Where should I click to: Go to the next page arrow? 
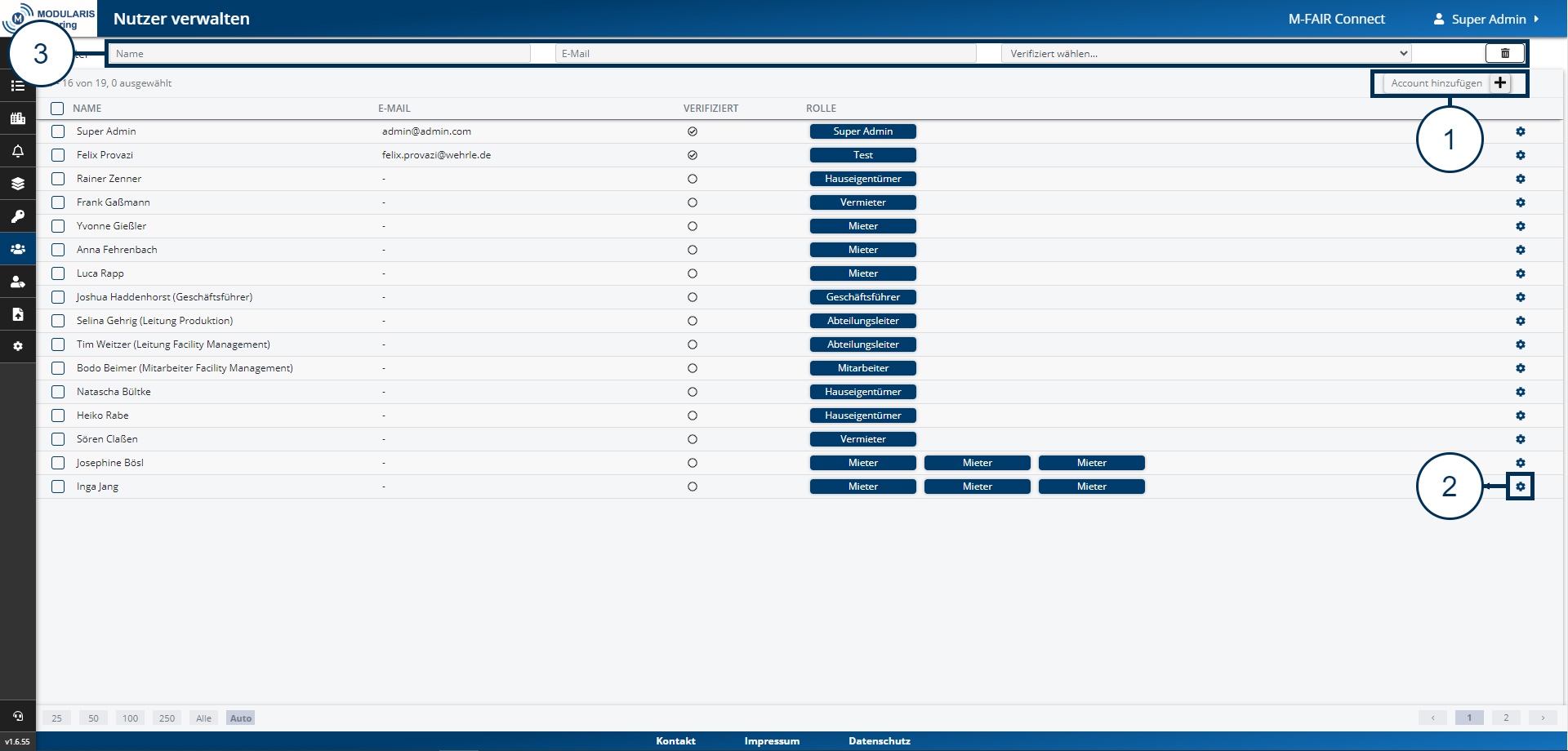point(1542,718)
